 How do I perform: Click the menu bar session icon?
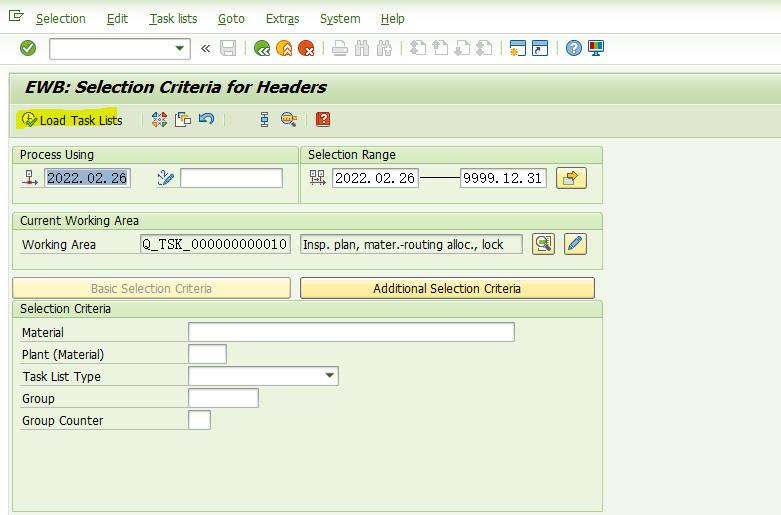[16, 16]
